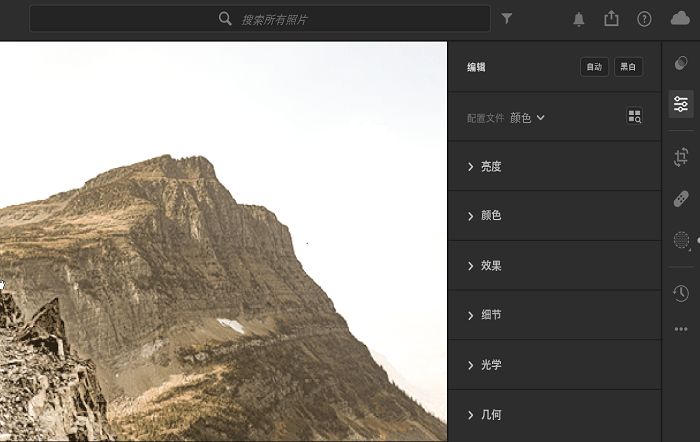The width and height of the screenshot is (700, 442).
Task: Open the help question mark icon
Action: click(644, 19)
